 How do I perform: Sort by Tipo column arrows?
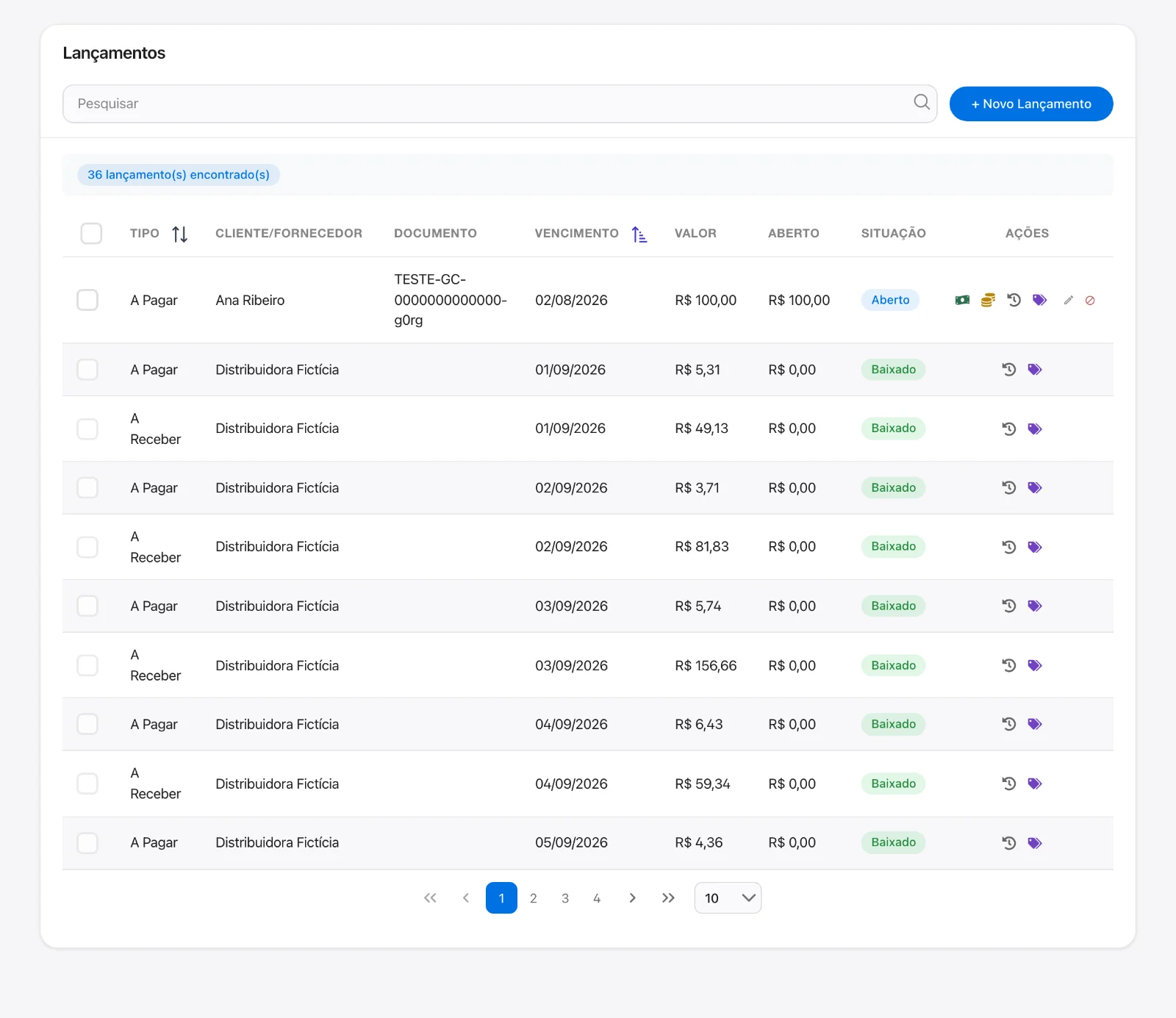click(x=180, y=234)
